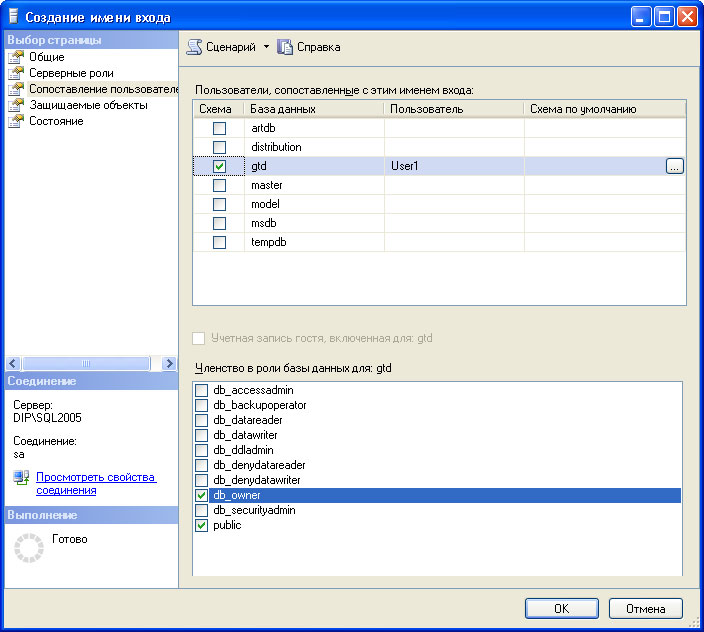Open the Сценарий dropdown arrow

267,47
